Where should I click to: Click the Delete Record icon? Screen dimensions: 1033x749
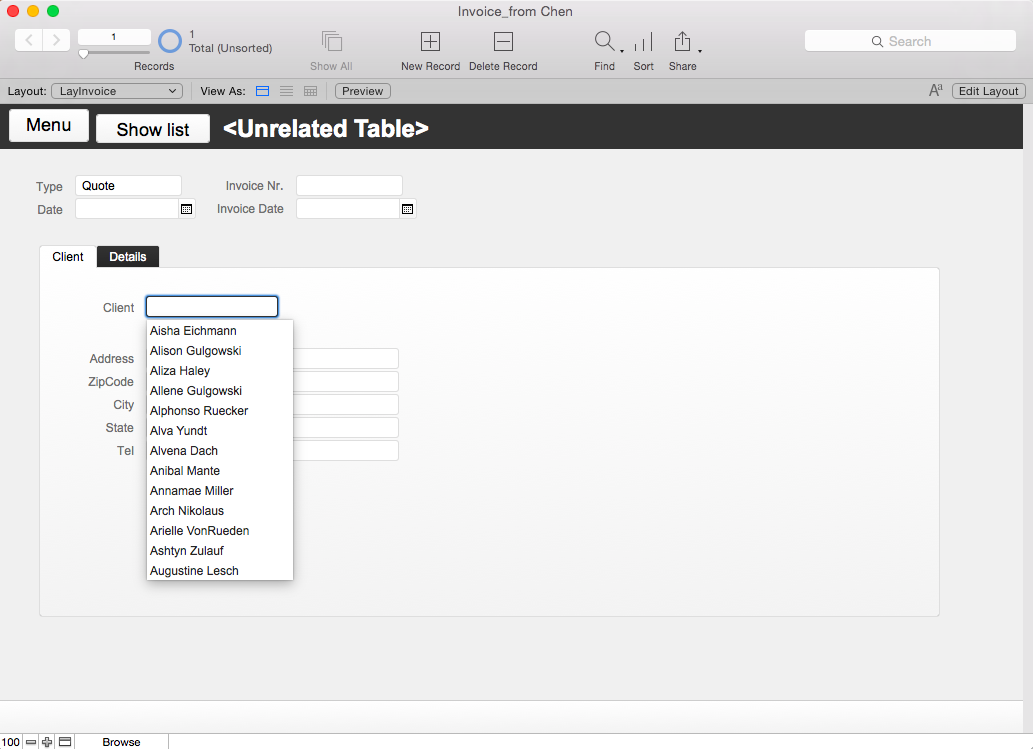[503, 42]
